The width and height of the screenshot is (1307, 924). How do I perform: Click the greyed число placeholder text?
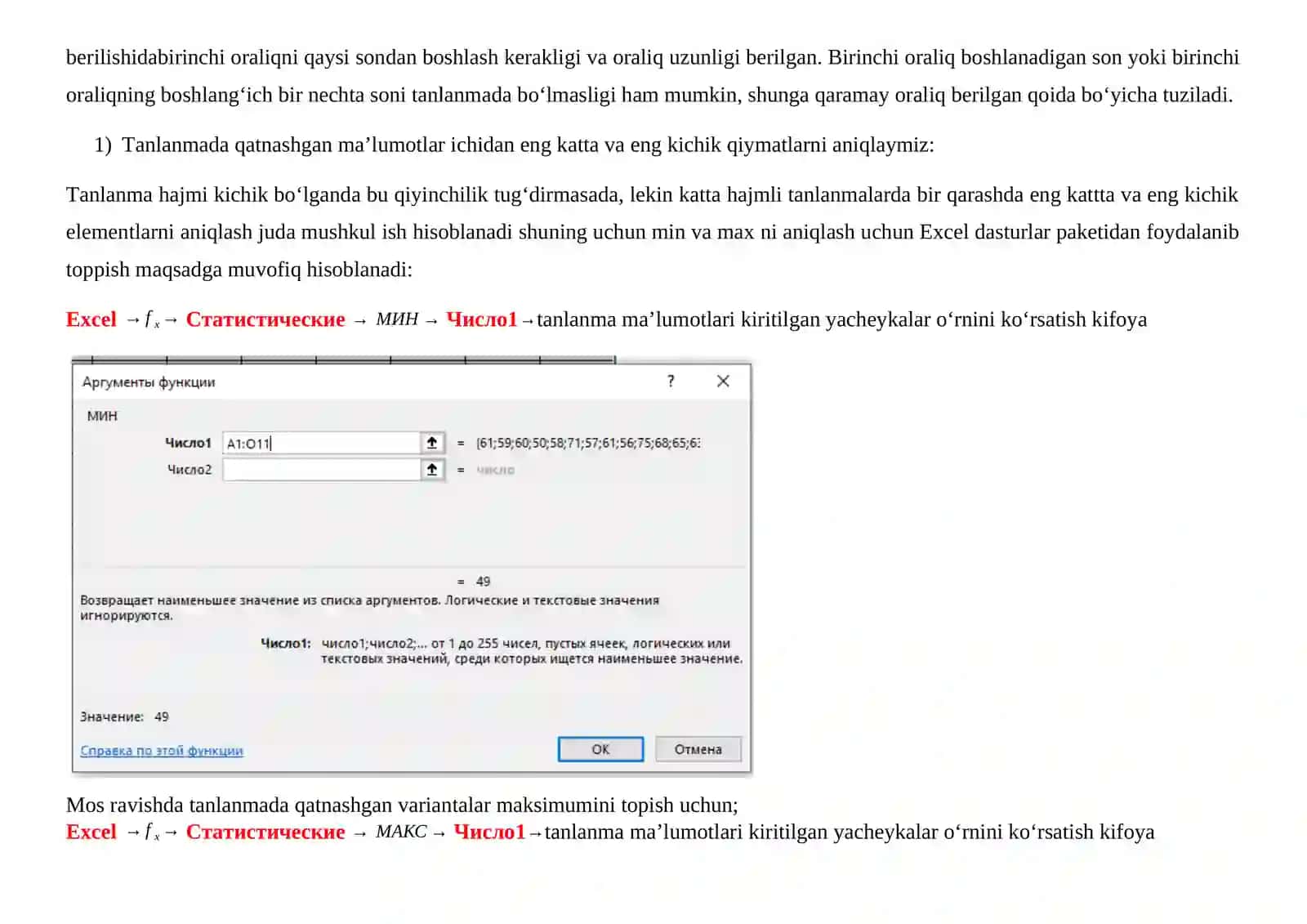click(496, 470)
